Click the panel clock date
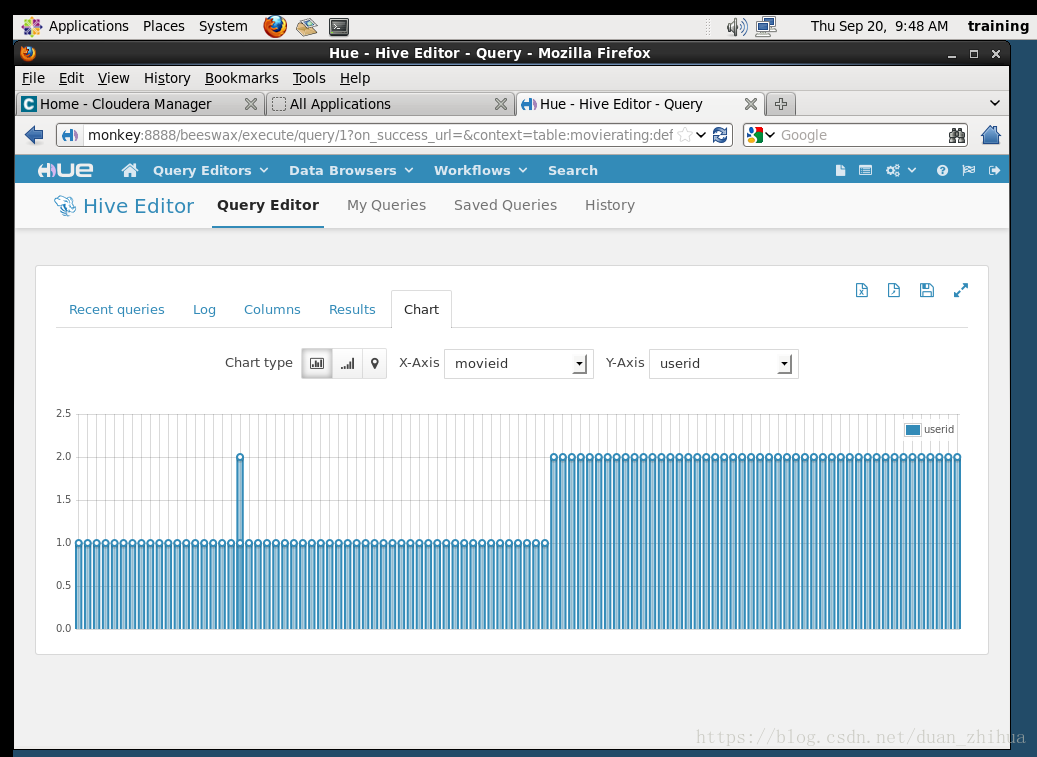Viewport: 1037px width, 757px height. (879, 26)
